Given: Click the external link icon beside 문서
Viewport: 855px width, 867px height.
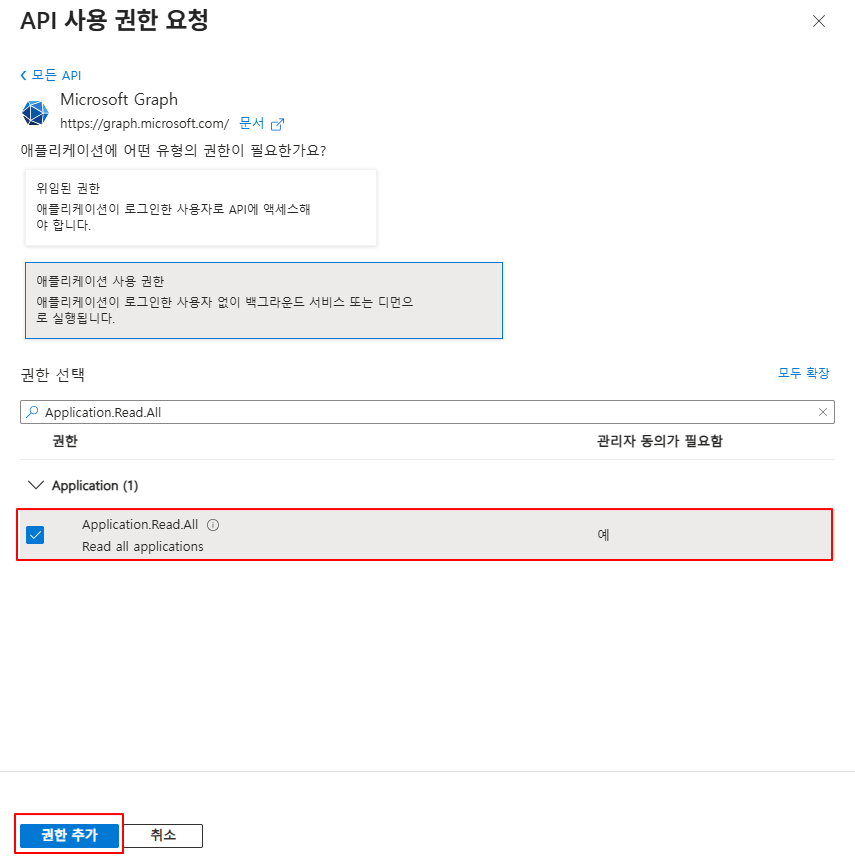Looking at the screenshot, I should (x=277, y=124).
